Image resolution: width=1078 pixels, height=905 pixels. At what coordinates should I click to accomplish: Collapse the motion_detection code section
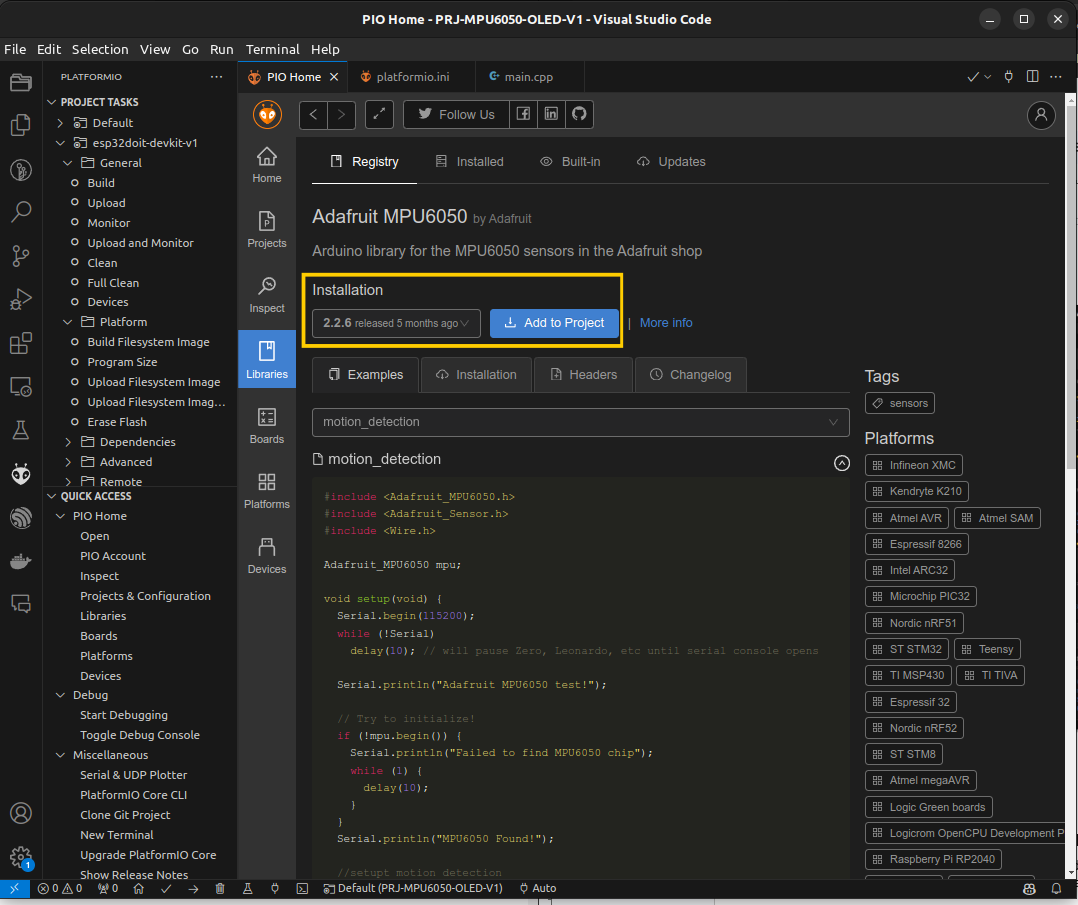(842, 463)
